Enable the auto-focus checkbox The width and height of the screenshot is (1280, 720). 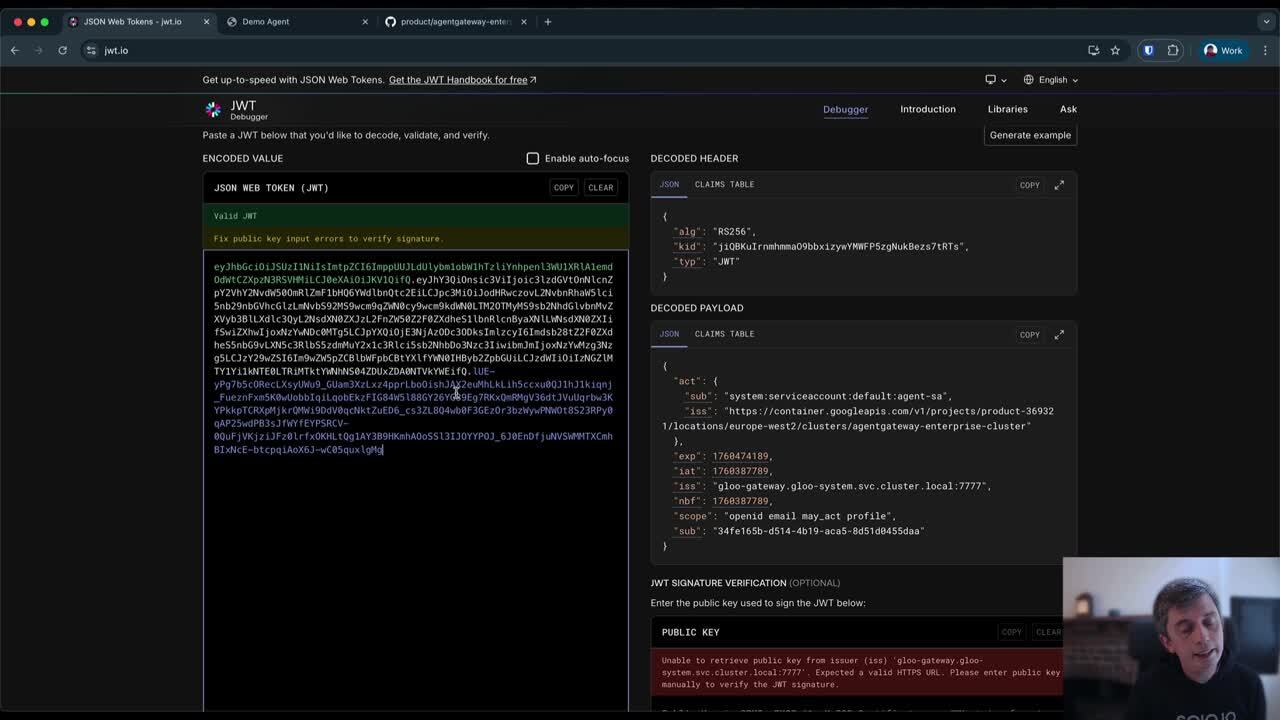tap(533, 158)
